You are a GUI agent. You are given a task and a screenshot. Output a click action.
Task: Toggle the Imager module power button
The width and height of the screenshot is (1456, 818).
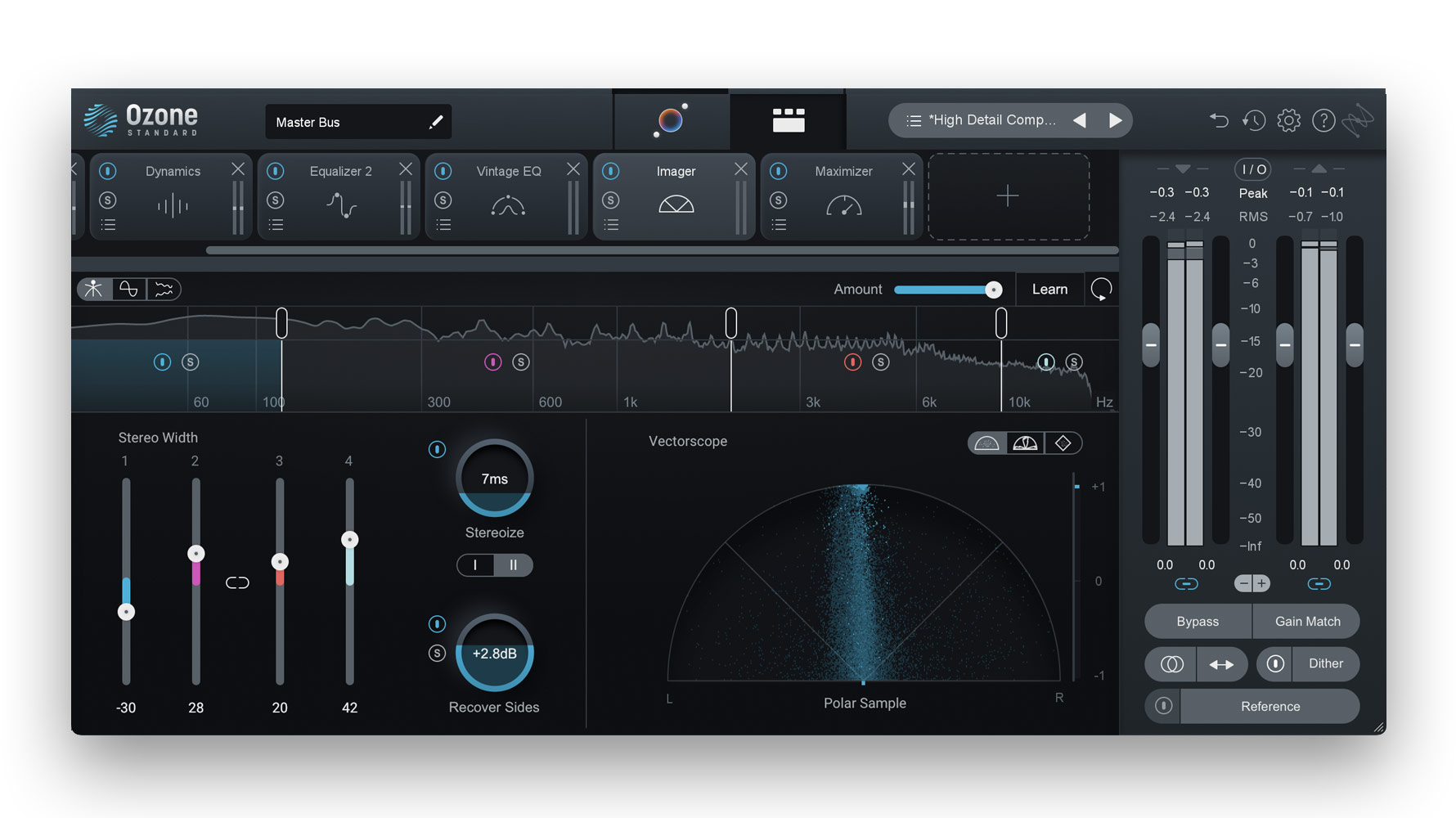click(x=611, y=171)
